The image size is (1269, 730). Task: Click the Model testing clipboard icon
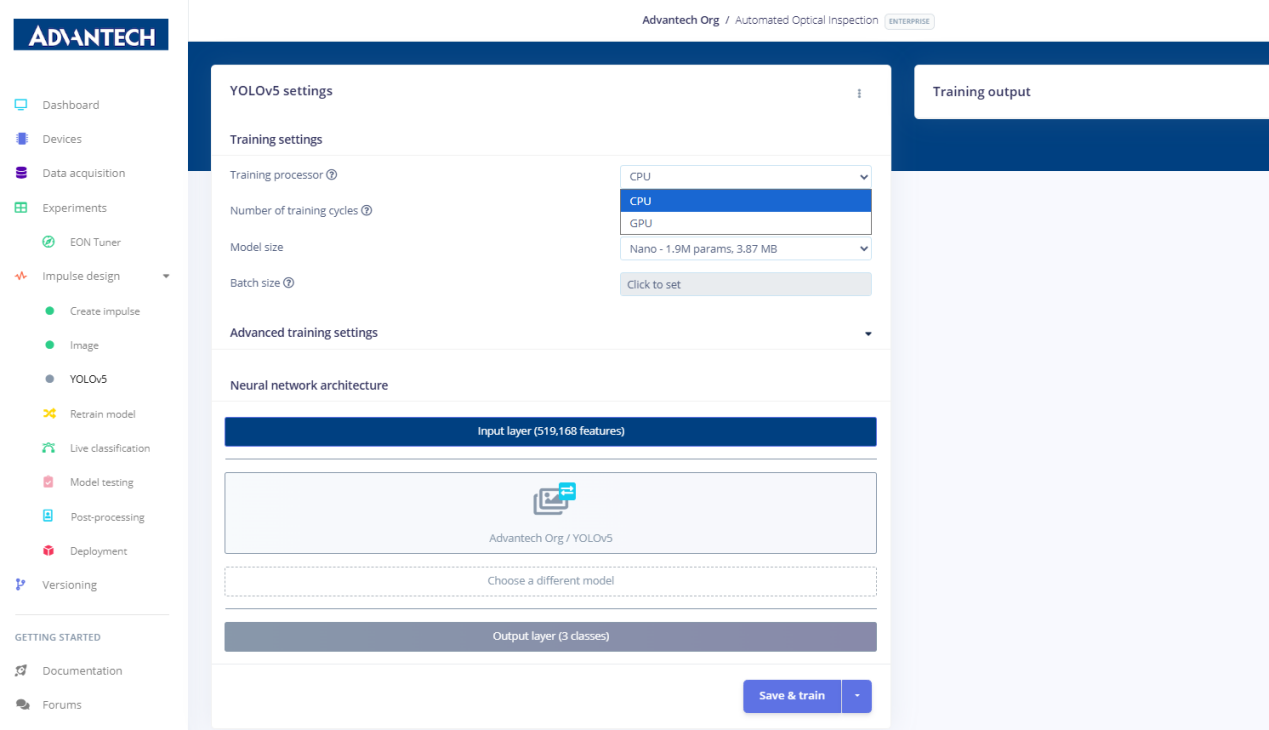49,482
